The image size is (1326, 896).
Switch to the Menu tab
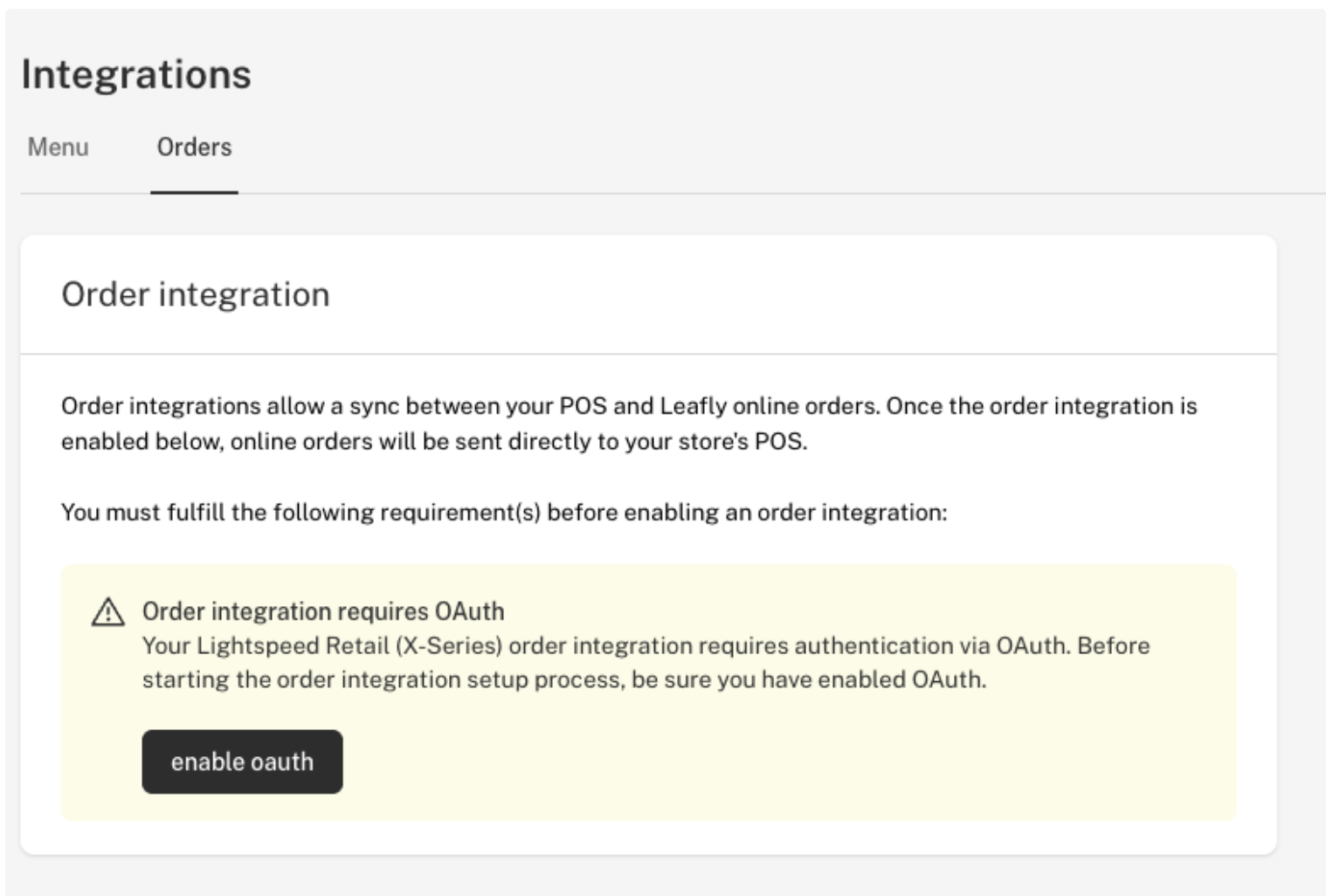58,147
